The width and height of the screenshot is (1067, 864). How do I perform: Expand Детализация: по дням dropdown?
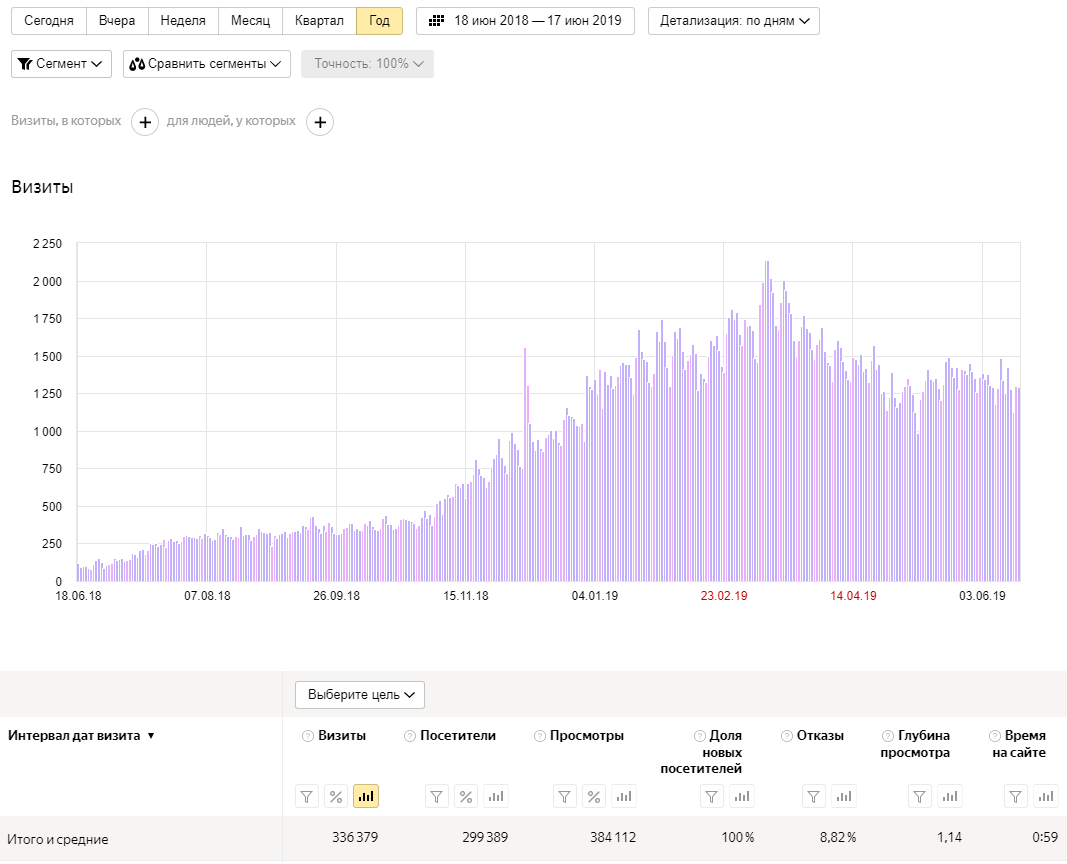[x=734, y=21]
